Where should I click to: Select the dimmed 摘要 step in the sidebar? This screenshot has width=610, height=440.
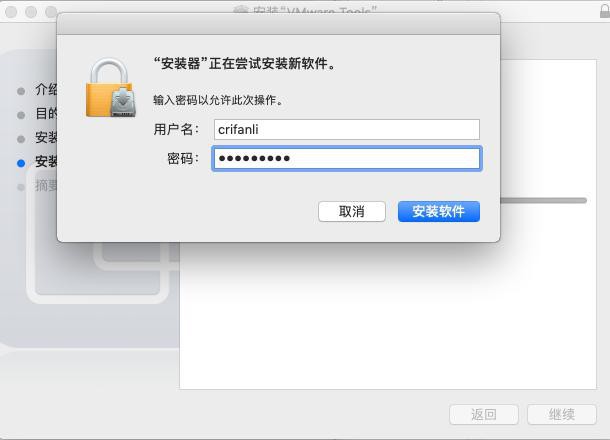point(46,186)
